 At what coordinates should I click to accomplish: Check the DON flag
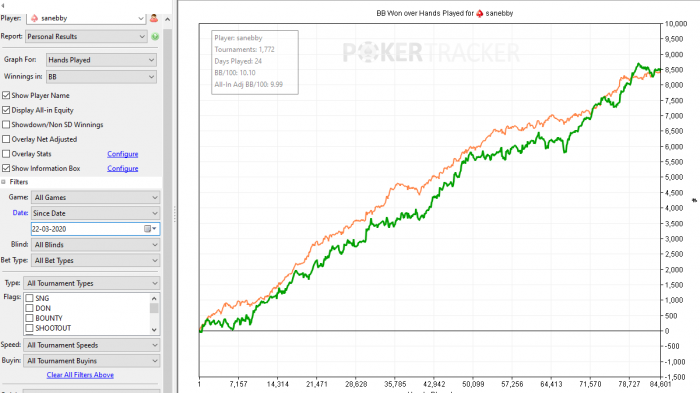pyautogui.click(x=29, y=308)
